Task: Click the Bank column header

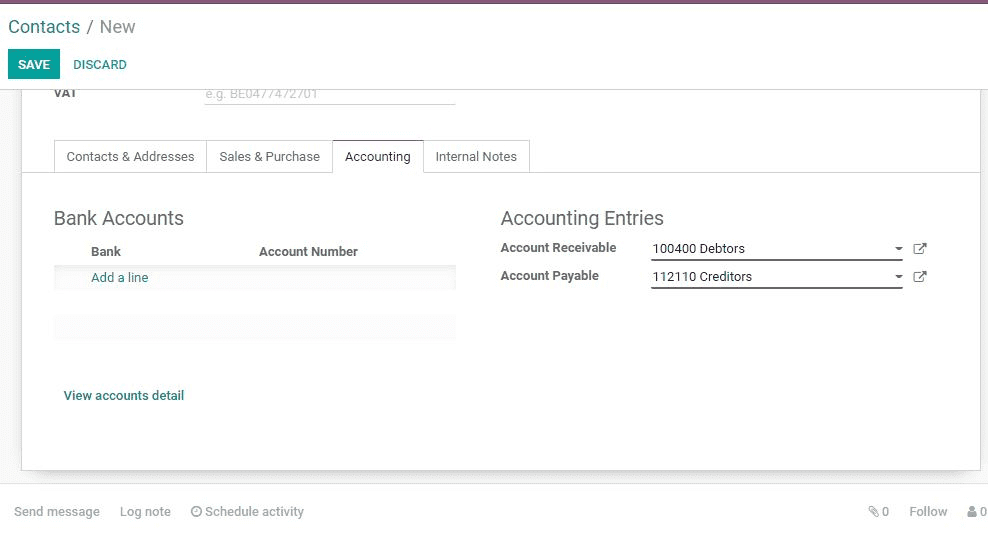Action: (x=105, y=251)
